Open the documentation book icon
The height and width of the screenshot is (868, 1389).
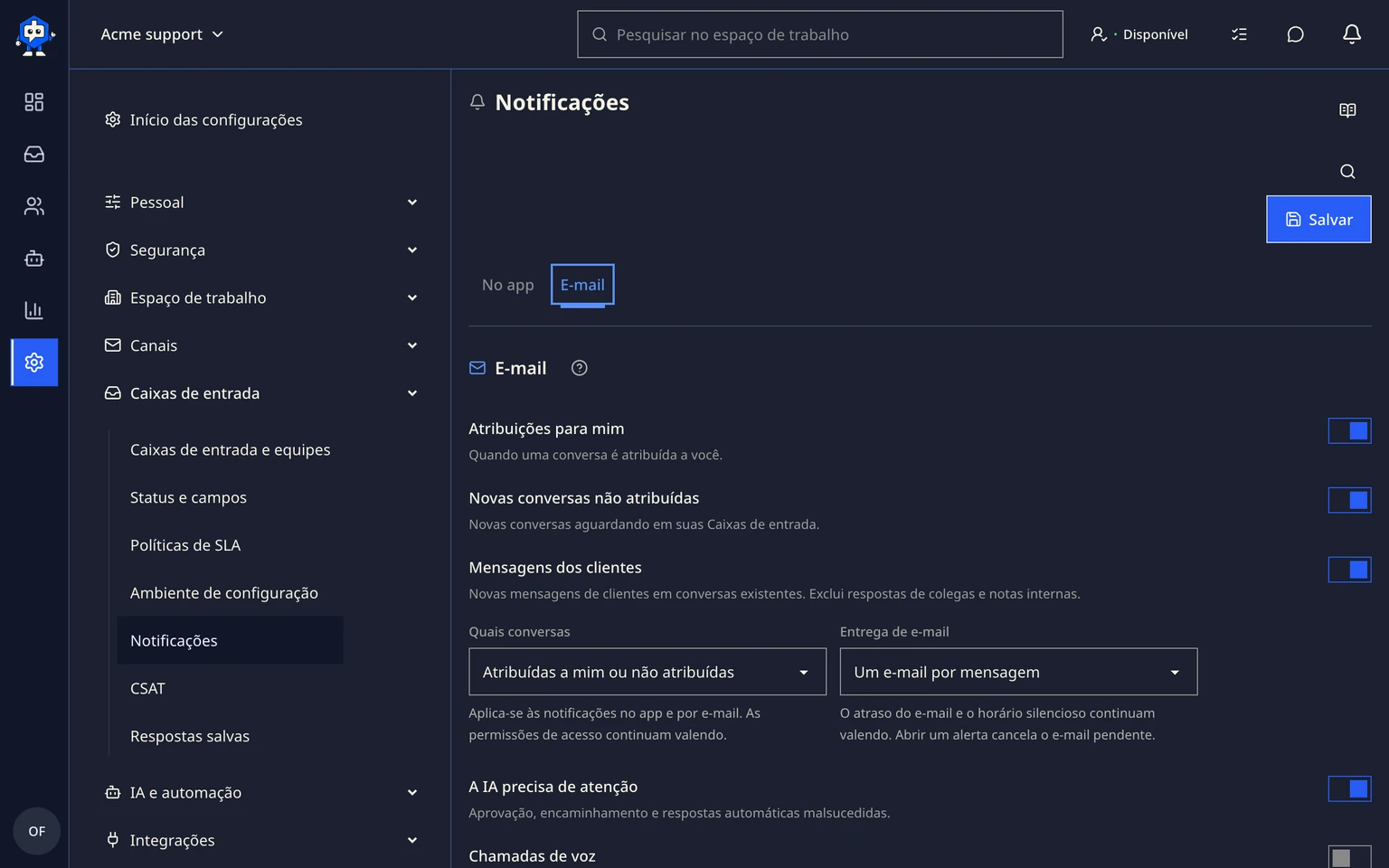click(x=1347, y=110)
